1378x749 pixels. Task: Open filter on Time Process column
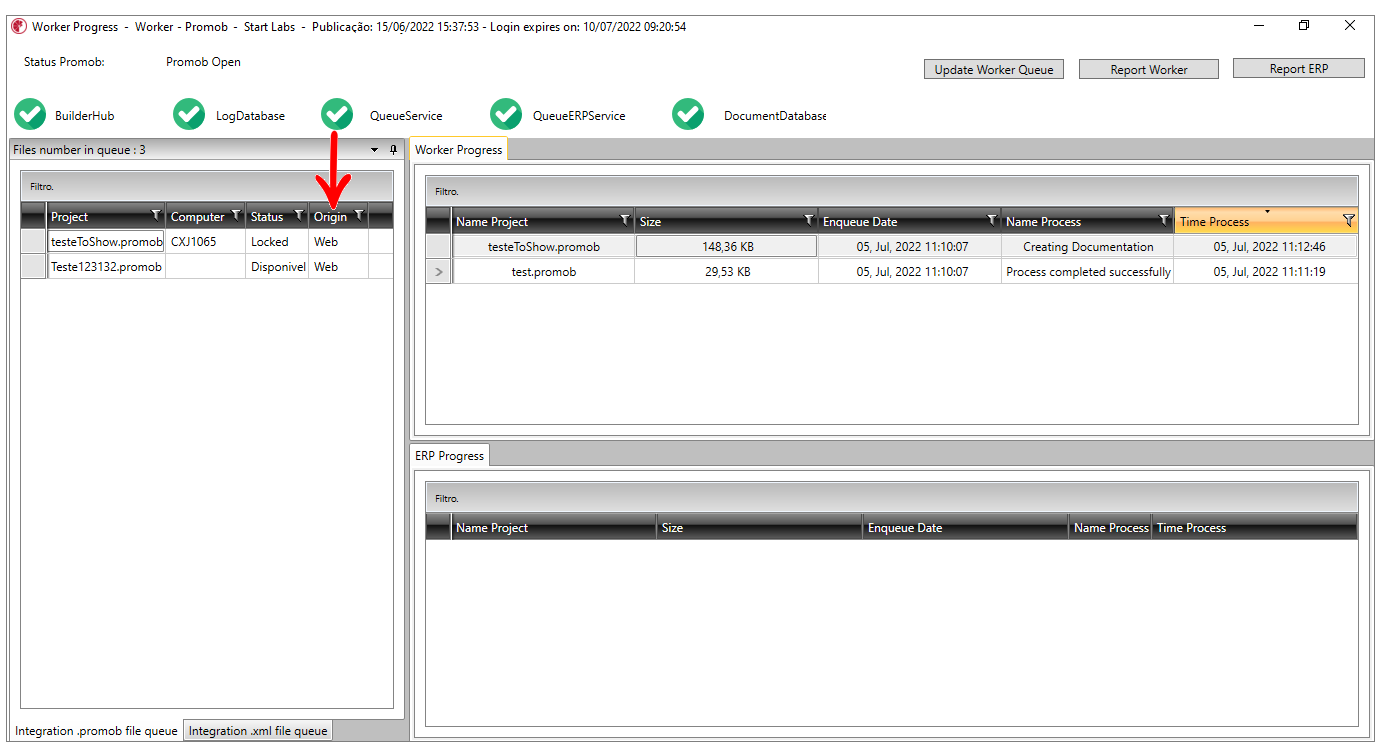[1348, 220]
